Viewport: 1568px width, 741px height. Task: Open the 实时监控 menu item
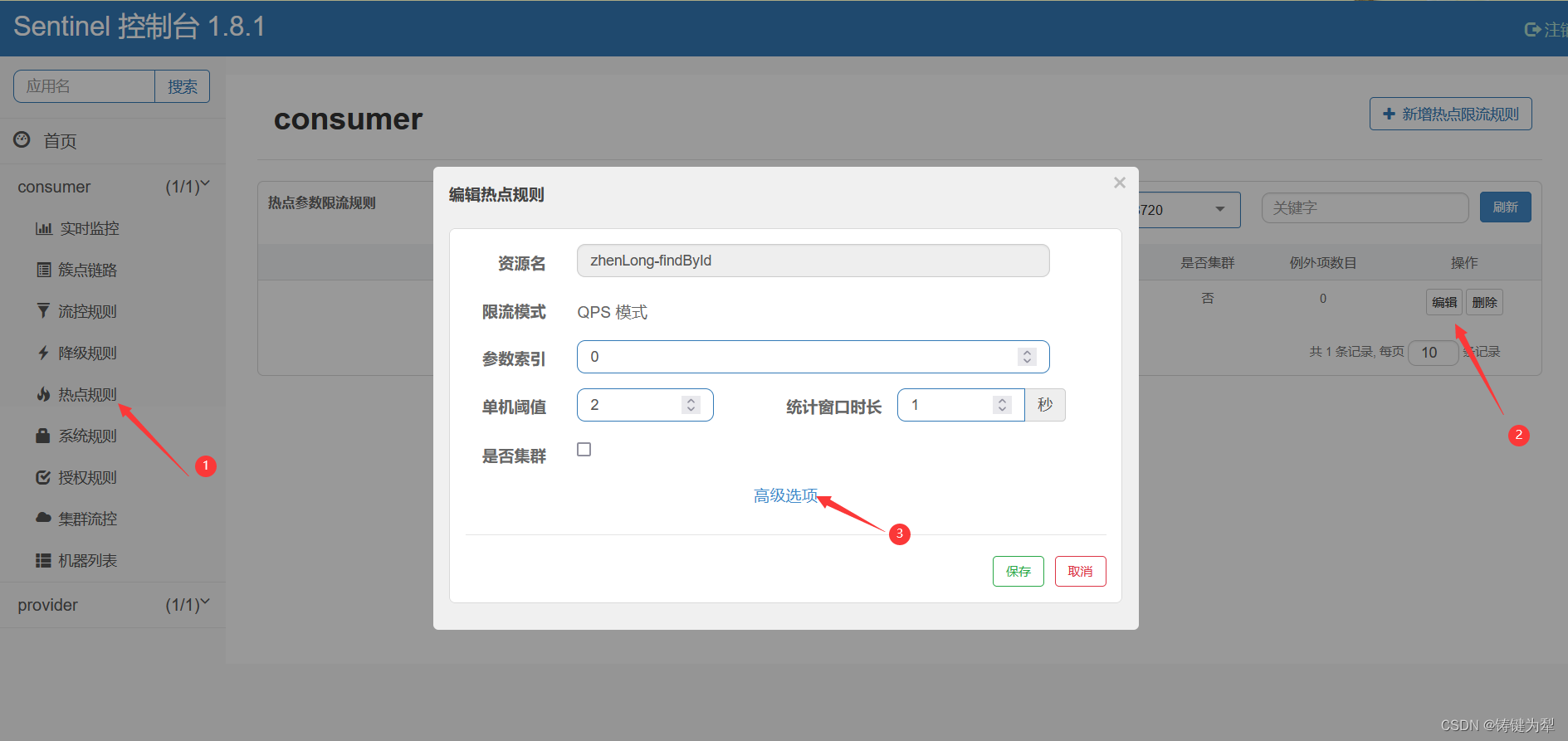tap(89, 228)
